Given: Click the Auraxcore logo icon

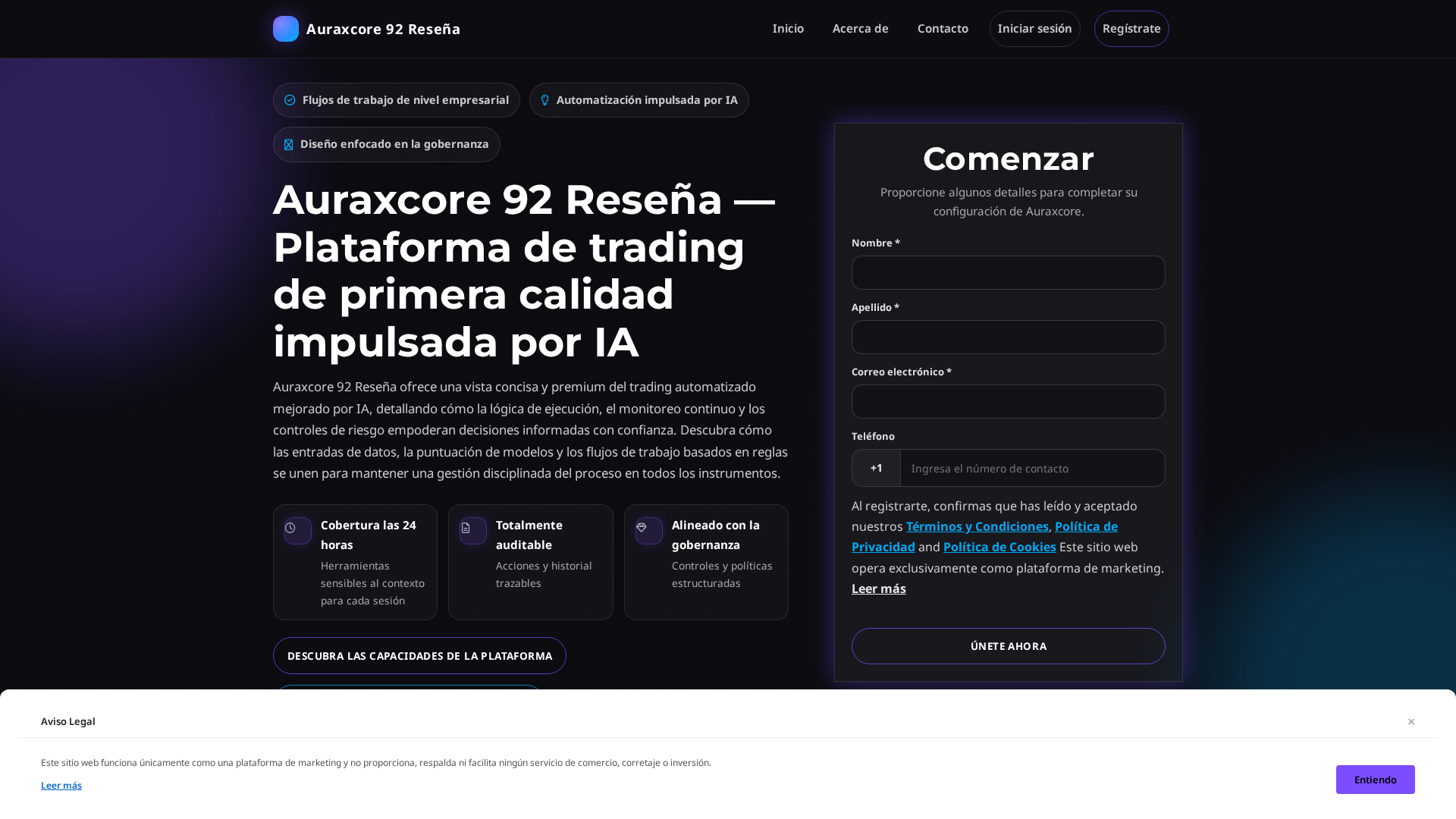Looking at the screenshot, I should pos(286,29).
